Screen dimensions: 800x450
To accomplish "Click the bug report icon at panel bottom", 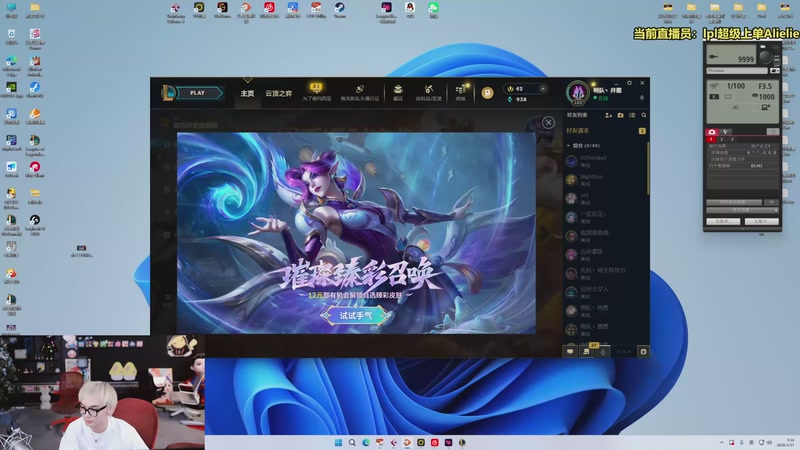I will click(x=643, y=352).
